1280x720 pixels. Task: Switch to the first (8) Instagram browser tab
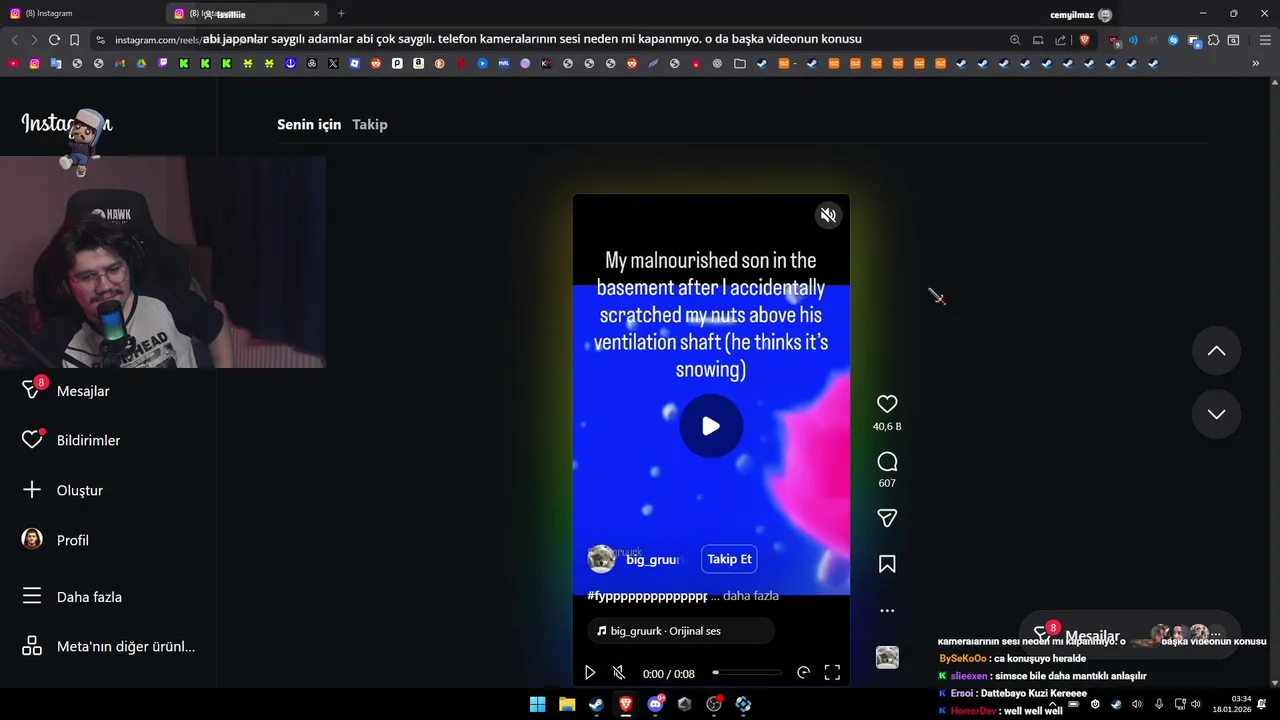[x=82, y=14]
